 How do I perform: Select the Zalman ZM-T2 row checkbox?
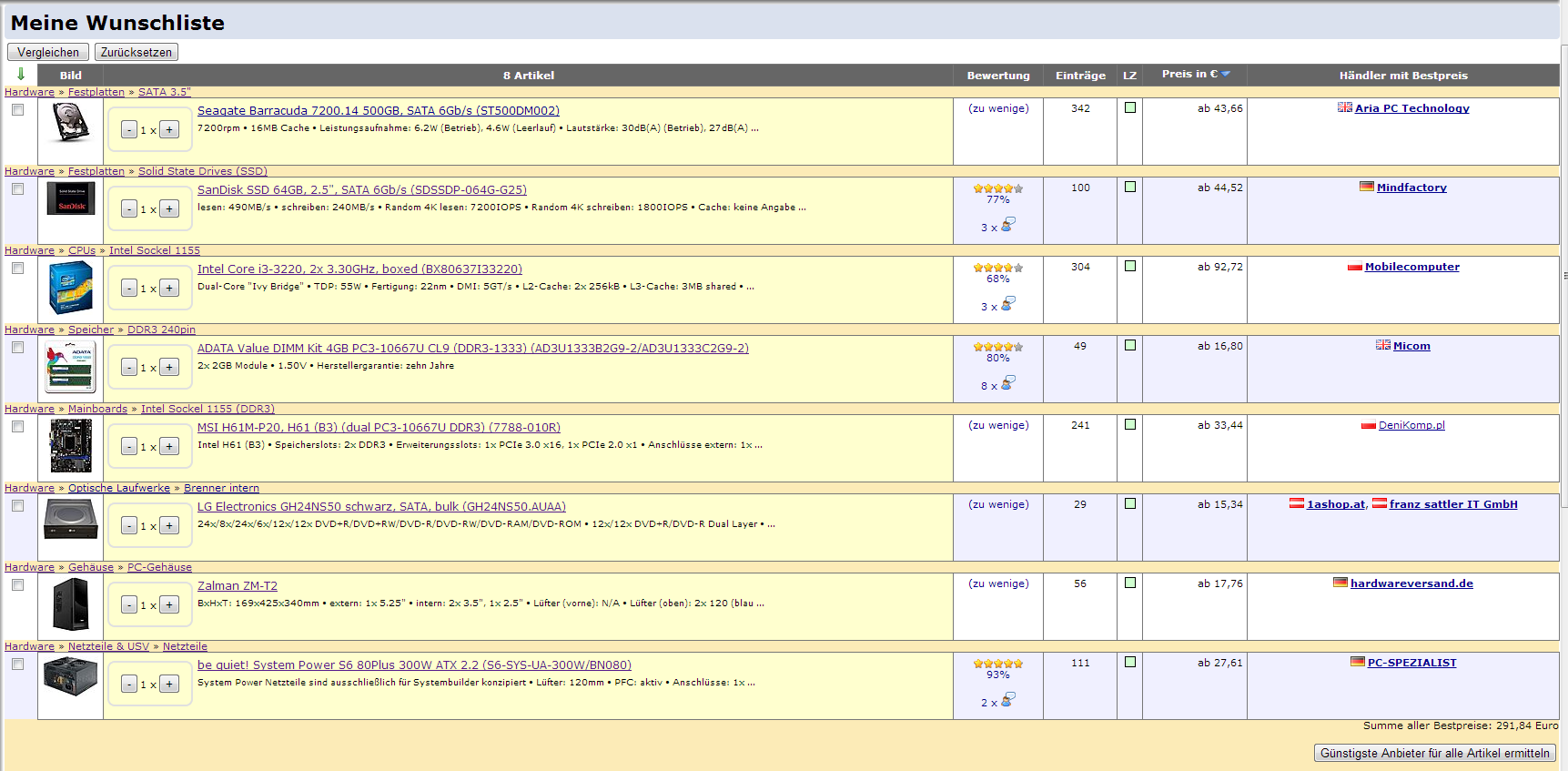coord(18,584)
